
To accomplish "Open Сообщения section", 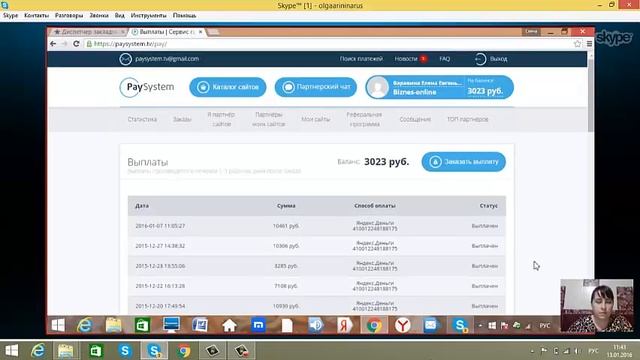I will tap(415, 119).
